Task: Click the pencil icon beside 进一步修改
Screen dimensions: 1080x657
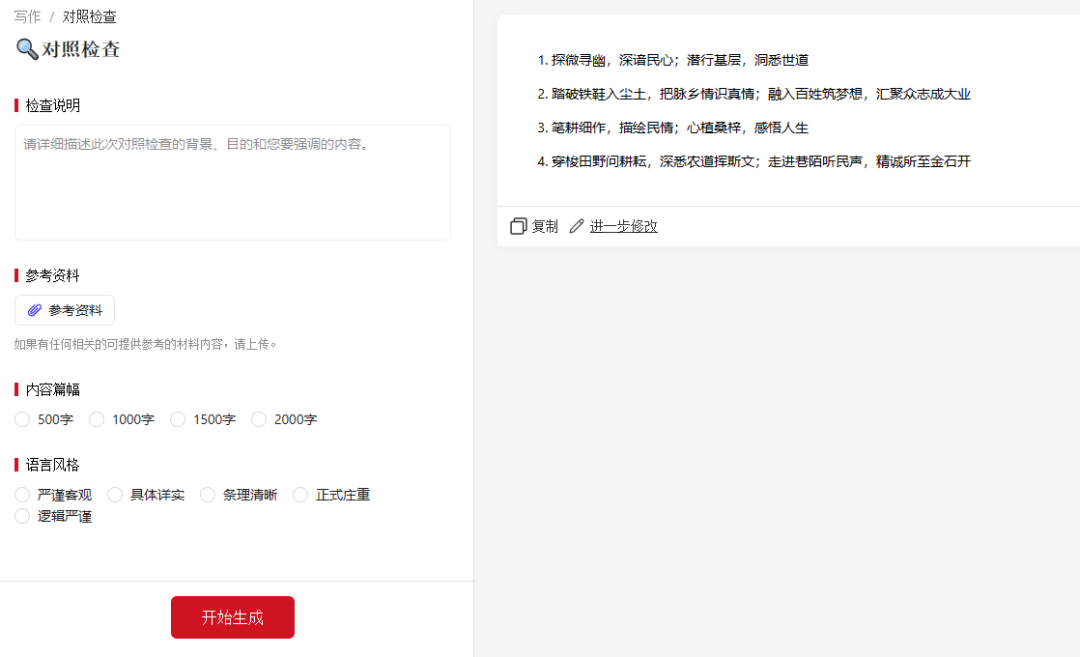Action: tap(576, 226)
